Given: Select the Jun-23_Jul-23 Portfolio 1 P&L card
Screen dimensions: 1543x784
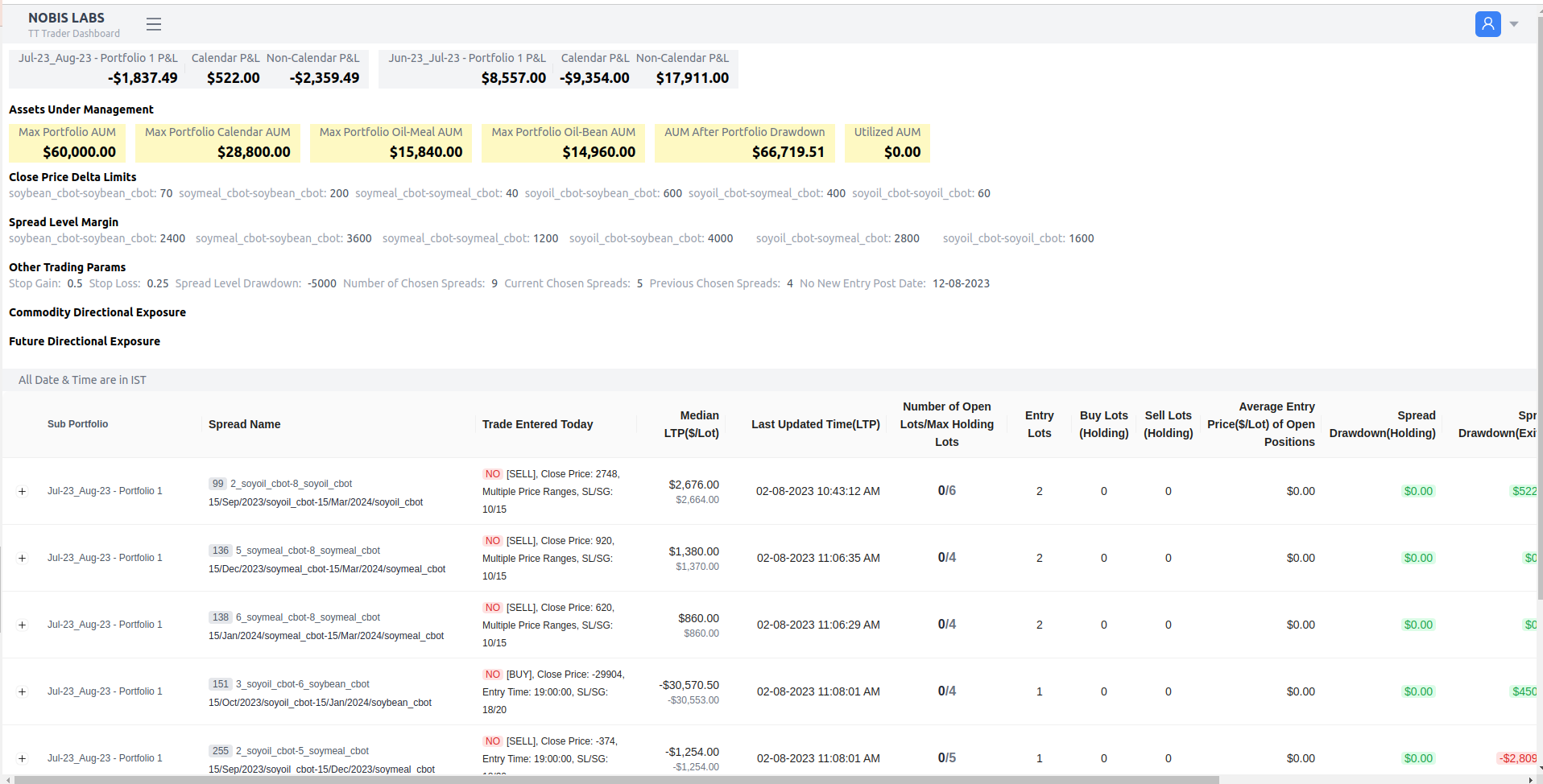Looking at the screenshot, I should tap(467, 68).
